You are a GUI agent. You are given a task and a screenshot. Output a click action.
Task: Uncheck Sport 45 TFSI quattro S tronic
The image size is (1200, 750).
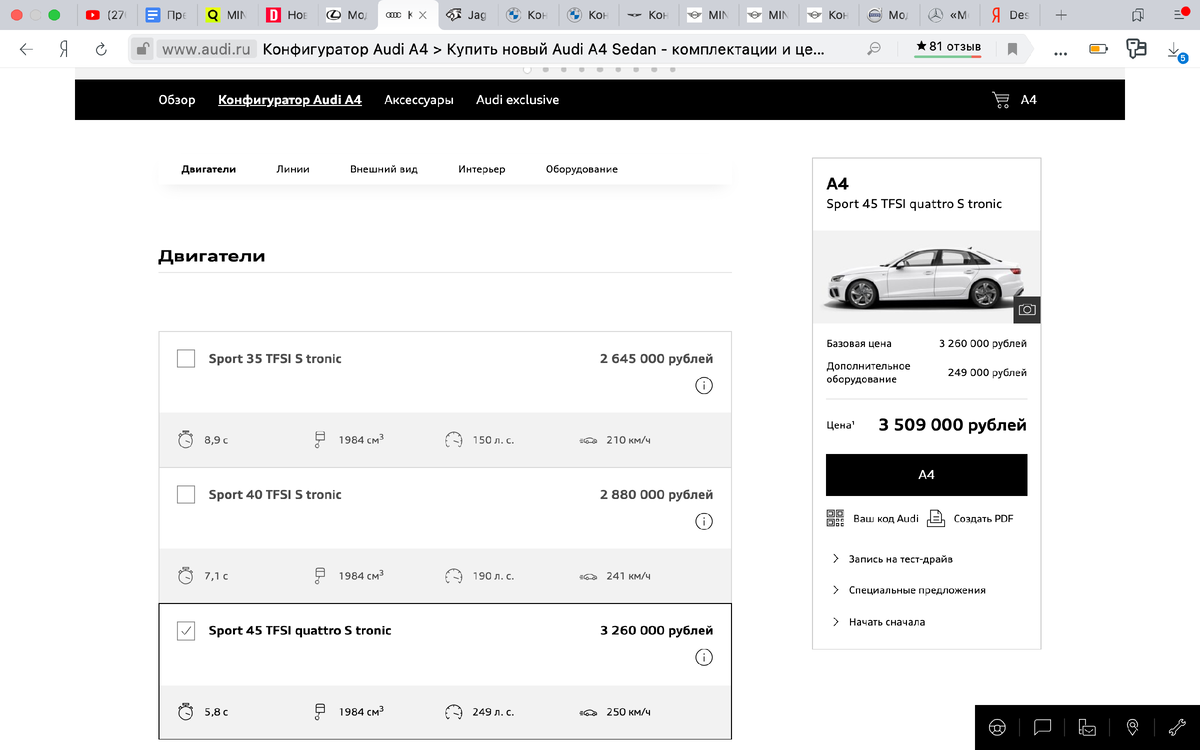coord(186,630)
